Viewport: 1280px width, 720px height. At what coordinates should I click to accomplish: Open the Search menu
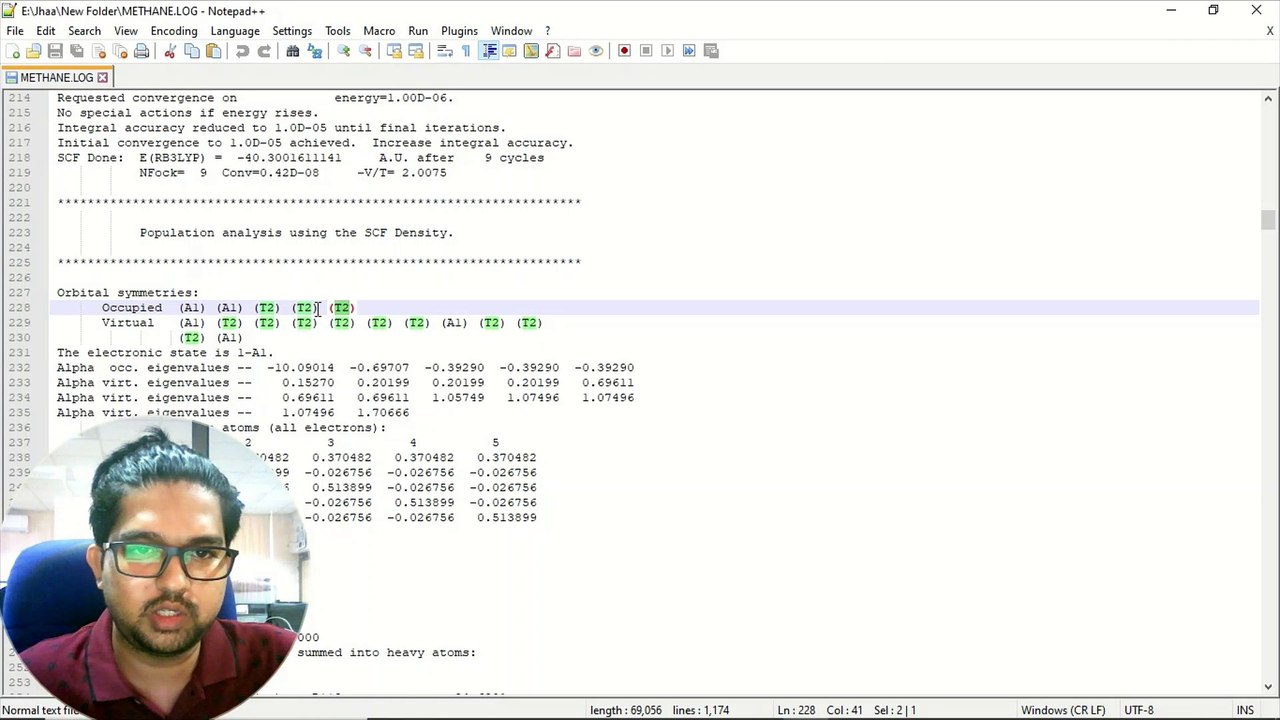point(84,31)
